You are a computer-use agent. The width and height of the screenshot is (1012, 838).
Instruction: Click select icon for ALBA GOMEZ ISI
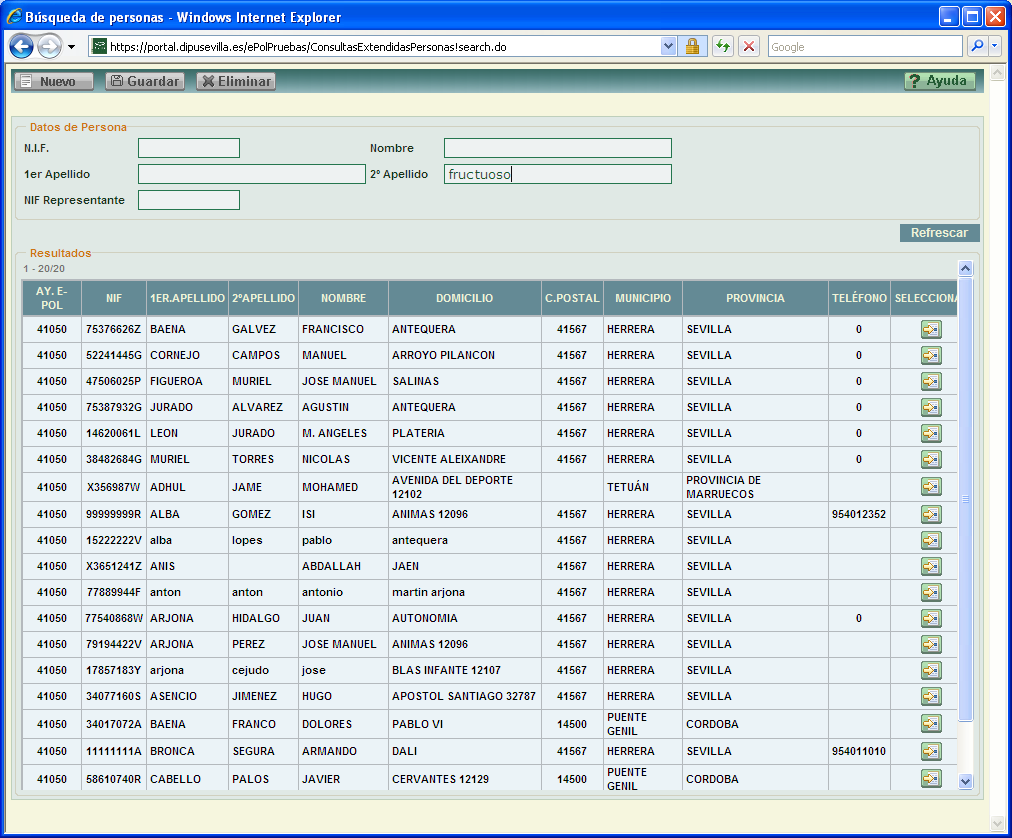point(931,514)
